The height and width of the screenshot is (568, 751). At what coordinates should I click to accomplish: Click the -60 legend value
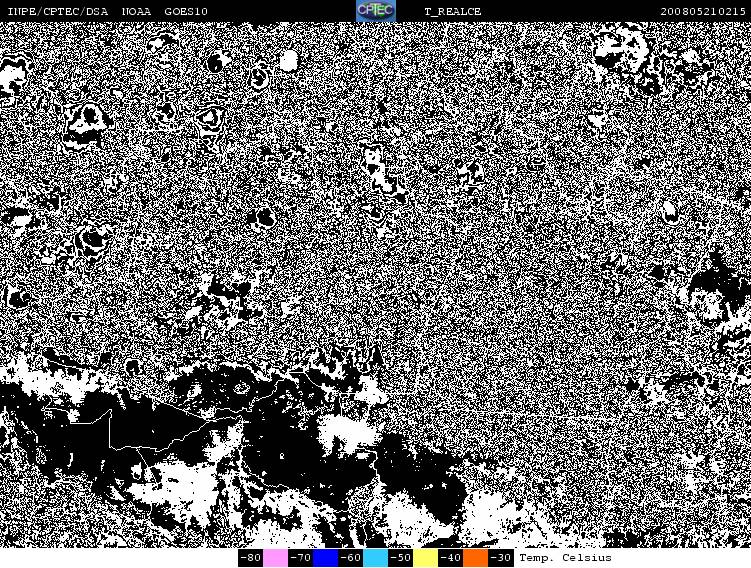[350, 558]
